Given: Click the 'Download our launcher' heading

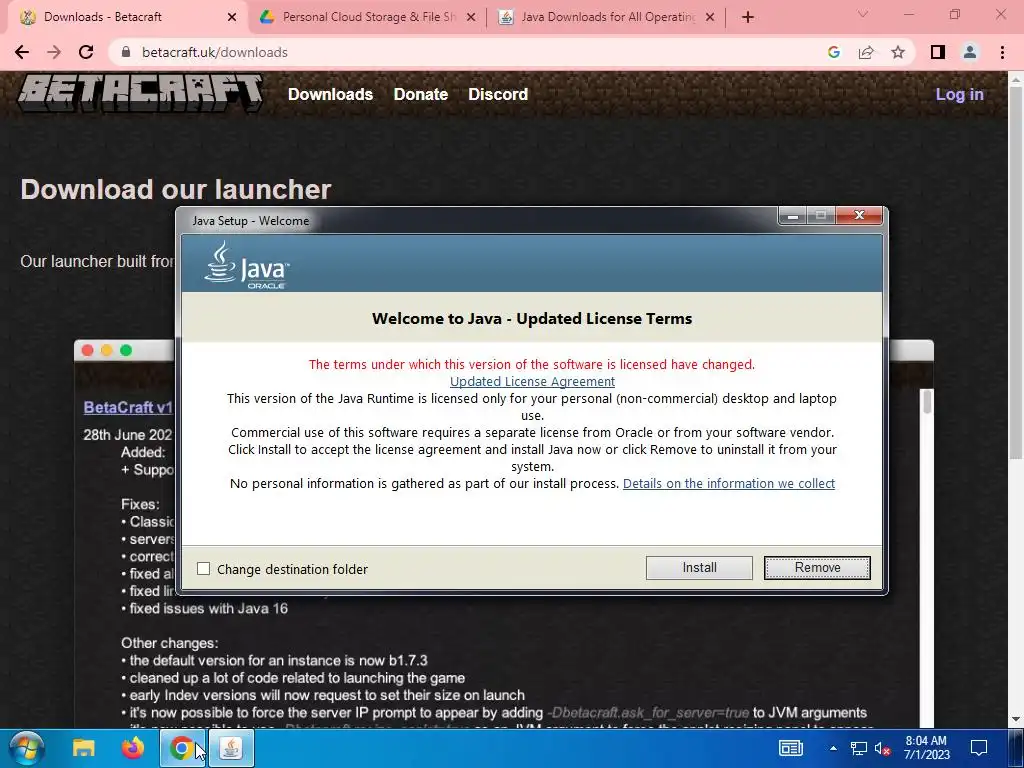Looking at the screenshot, I should 176,189.
